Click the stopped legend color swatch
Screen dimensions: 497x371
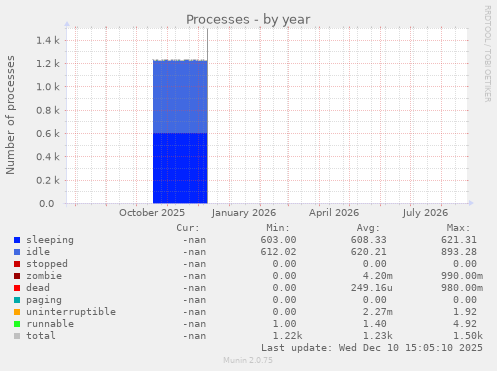click(17, 264)
